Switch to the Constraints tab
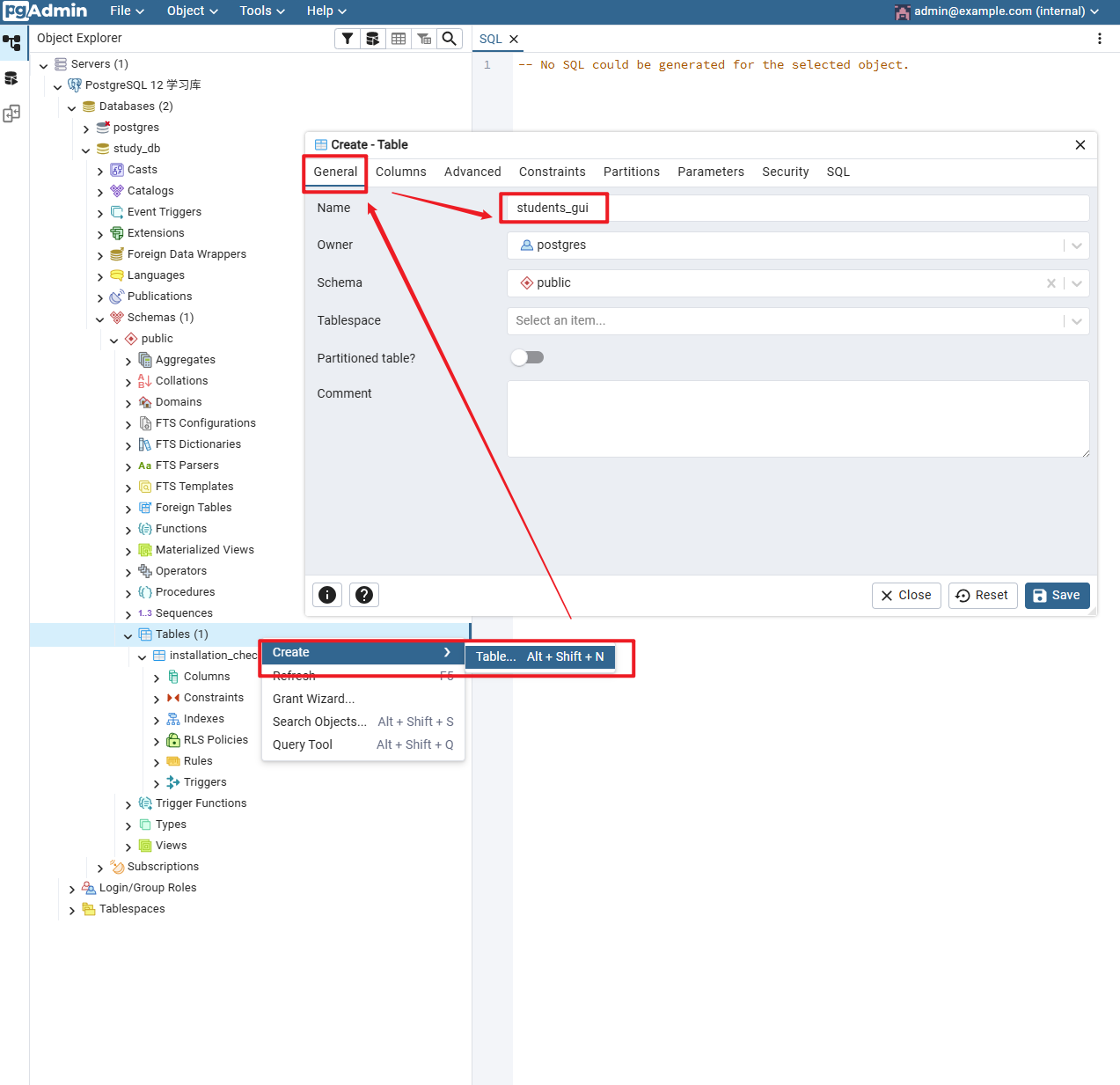 (553, 172)
